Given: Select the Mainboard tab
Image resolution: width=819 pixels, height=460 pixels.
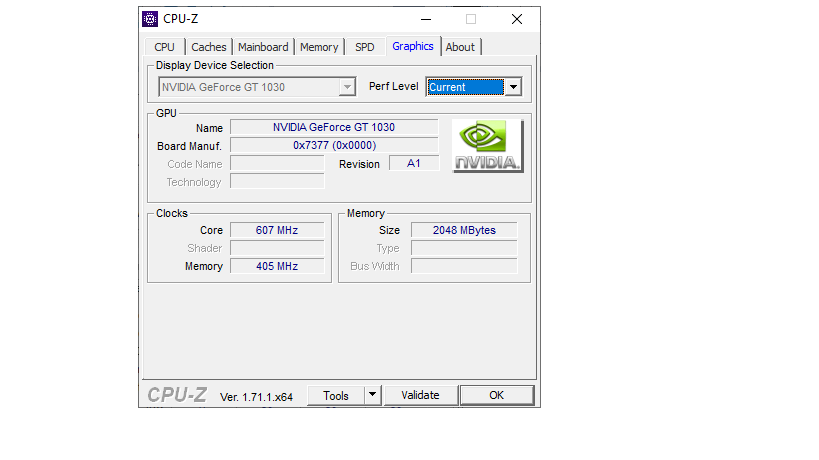Looking at the screenshot, I should [x=263, y=47].
